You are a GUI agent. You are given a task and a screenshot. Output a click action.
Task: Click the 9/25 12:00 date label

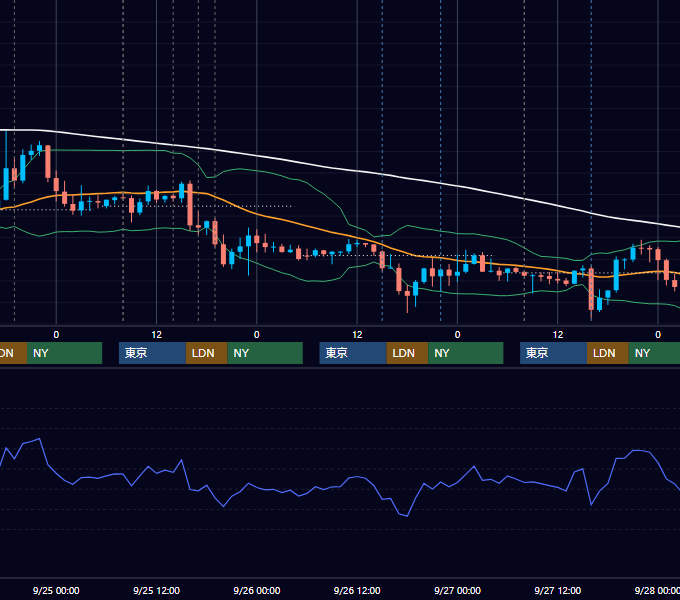[156, 590]
